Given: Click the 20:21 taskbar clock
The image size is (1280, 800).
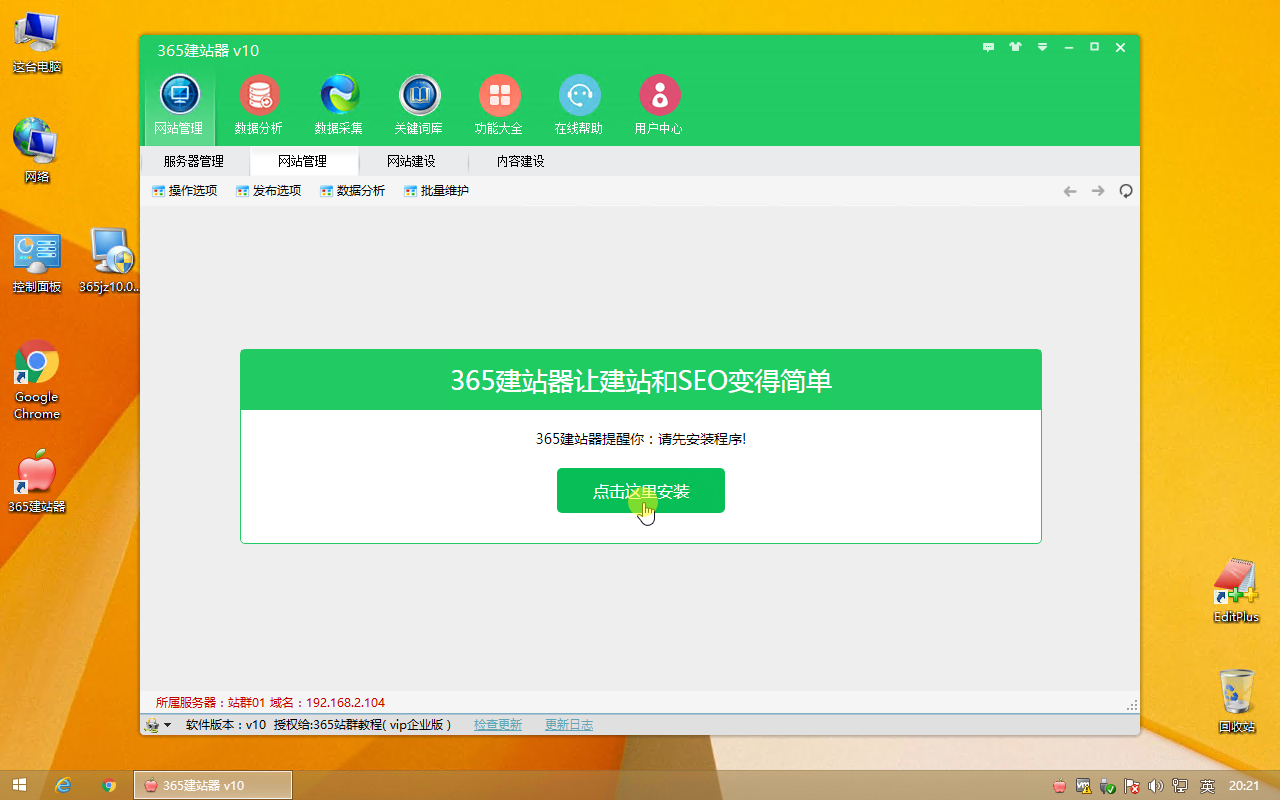Looking at the screenshot, I should (x=1244, y=786).
